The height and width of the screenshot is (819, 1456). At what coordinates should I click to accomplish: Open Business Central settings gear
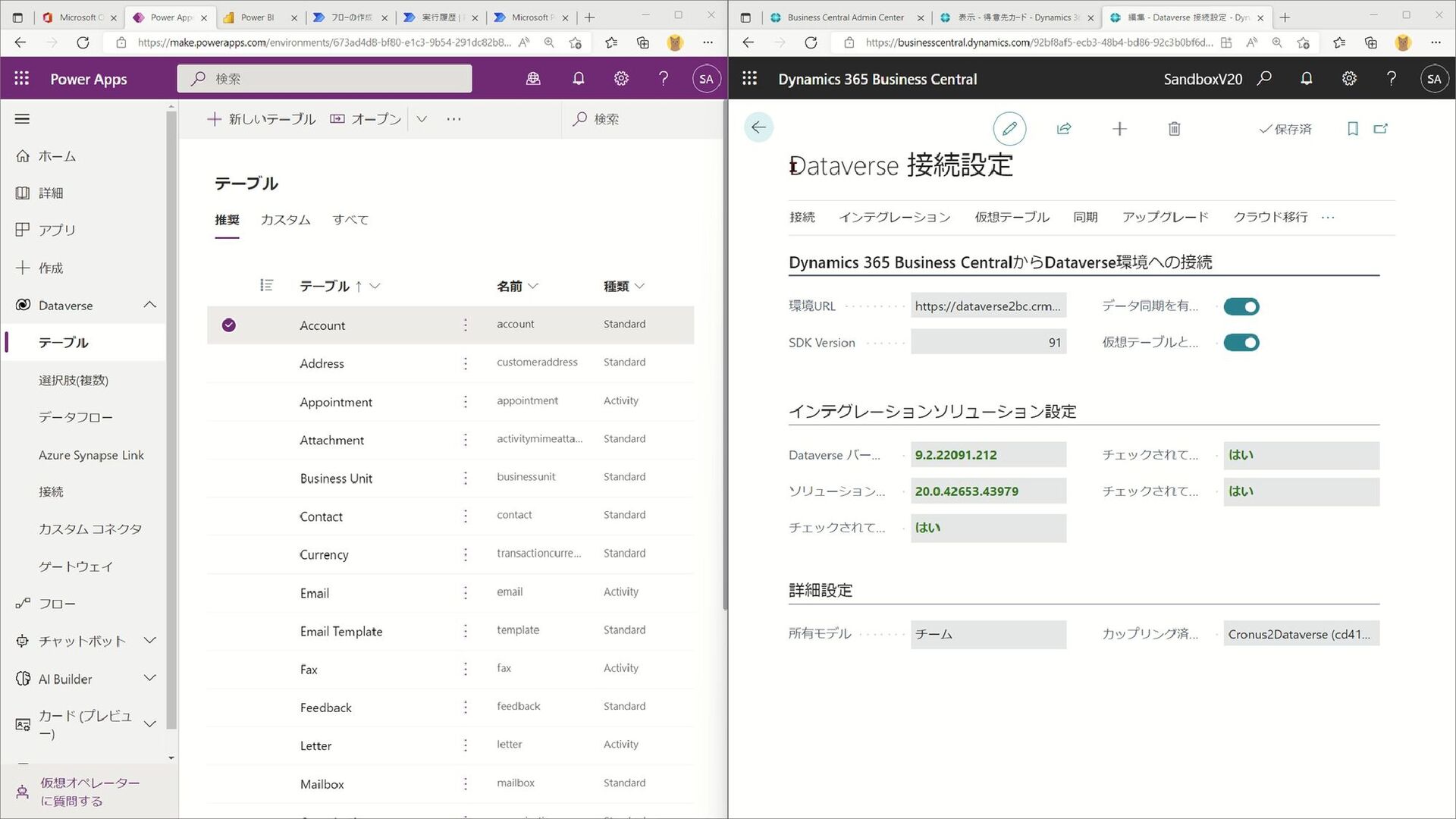pos(1349,78)
